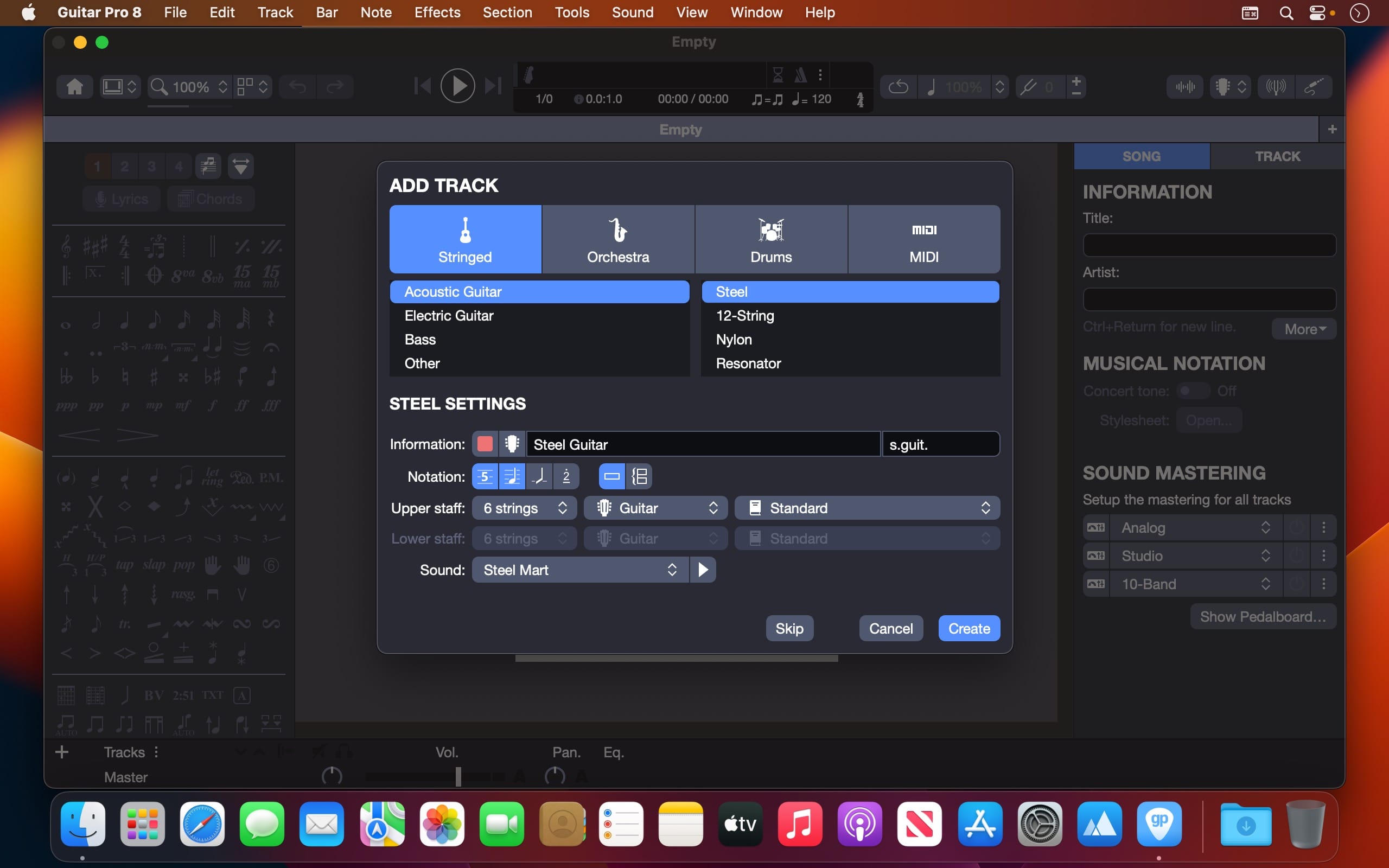Click the grand staff (double staff) icon
This screenshot has width=1389, height=868.
tap(639, 476)
